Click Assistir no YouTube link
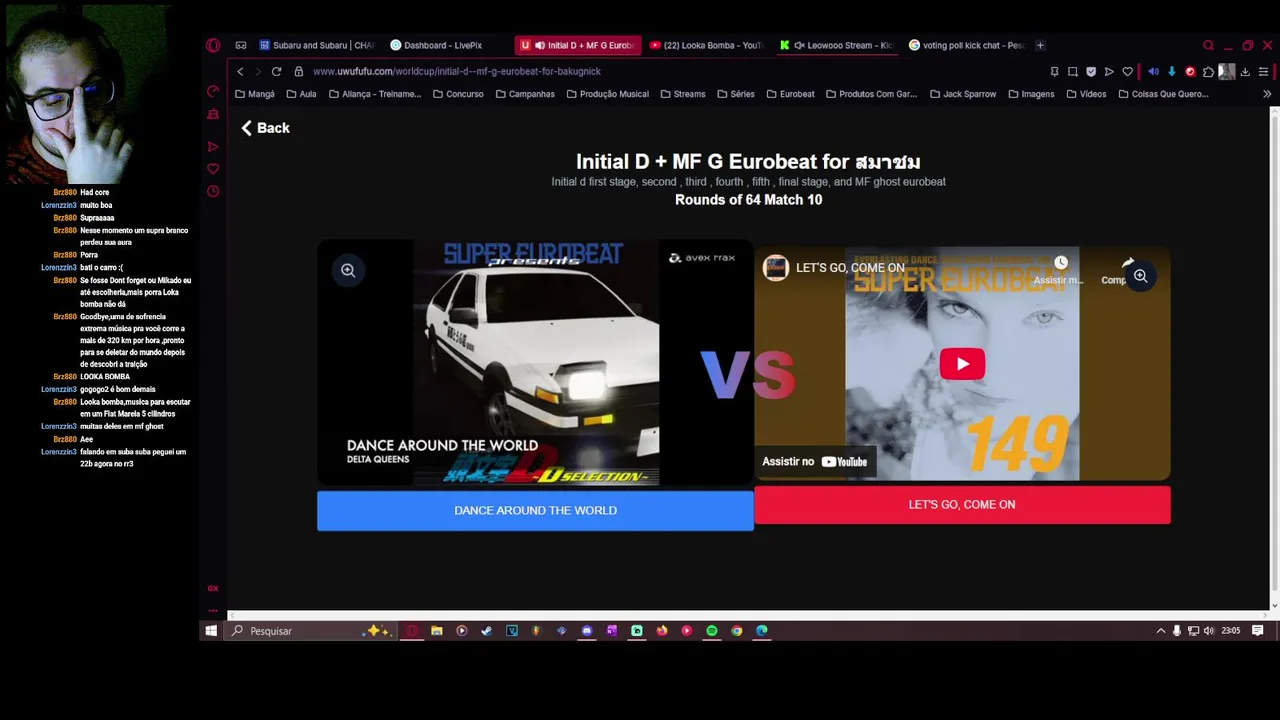This screenshot has width=1280, height=720. coord(815,462)
